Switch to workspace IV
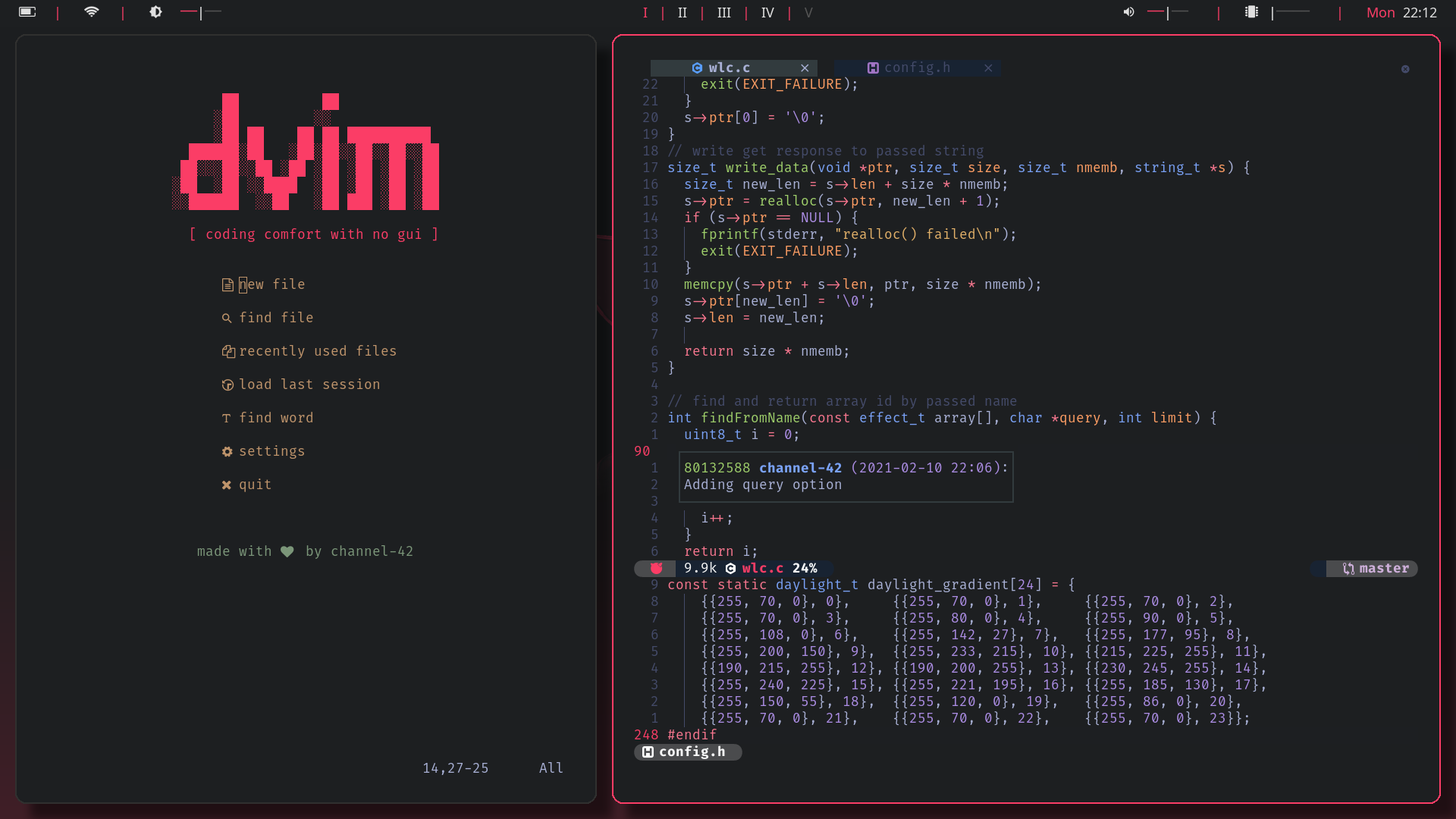Image resolution: width=1456 pixels, height=819 pixels. [767, 13]
